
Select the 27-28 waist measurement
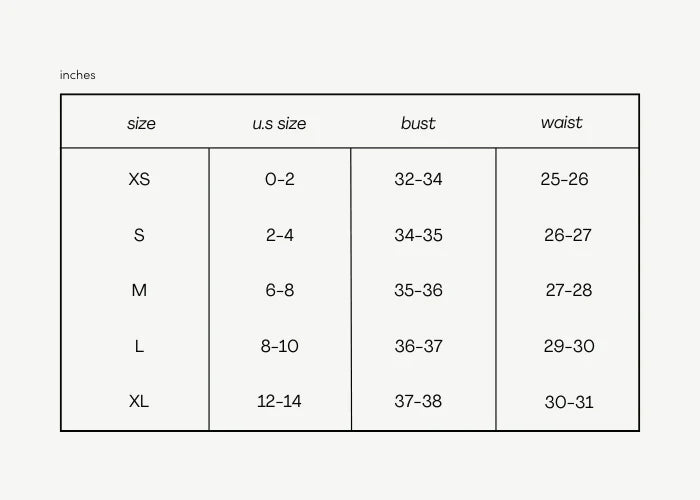[569, 291]
